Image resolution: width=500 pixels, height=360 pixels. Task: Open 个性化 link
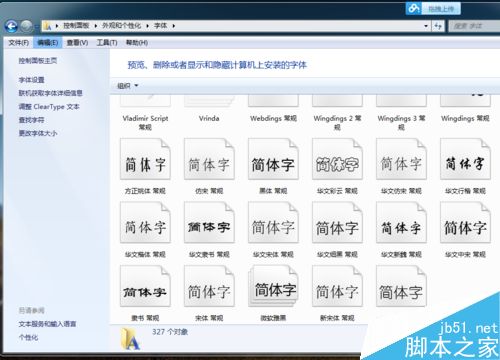pyautogui.click(x=28, y=338)
